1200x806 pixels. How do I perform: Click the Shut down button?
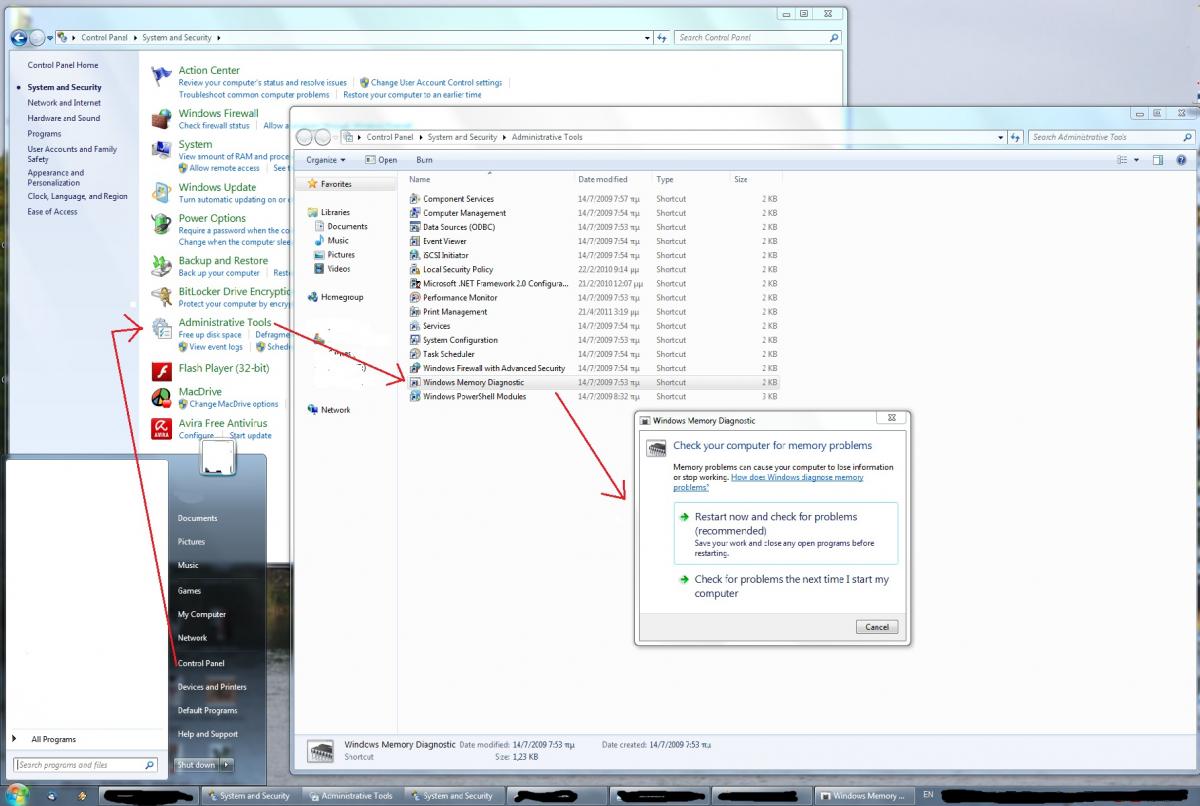point(196,765)
